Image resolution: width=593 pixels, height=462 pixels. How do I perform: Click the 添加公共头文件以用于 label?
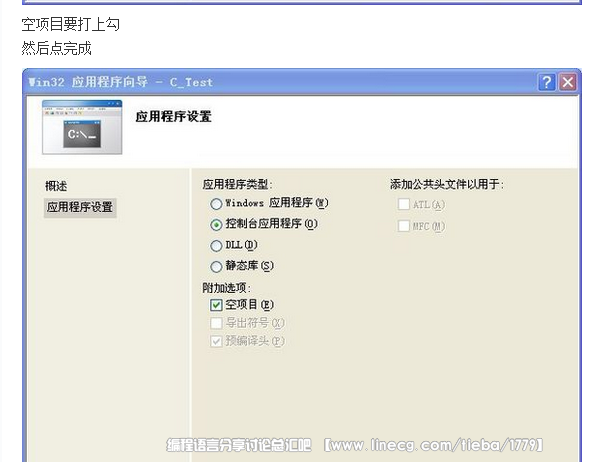447,184
